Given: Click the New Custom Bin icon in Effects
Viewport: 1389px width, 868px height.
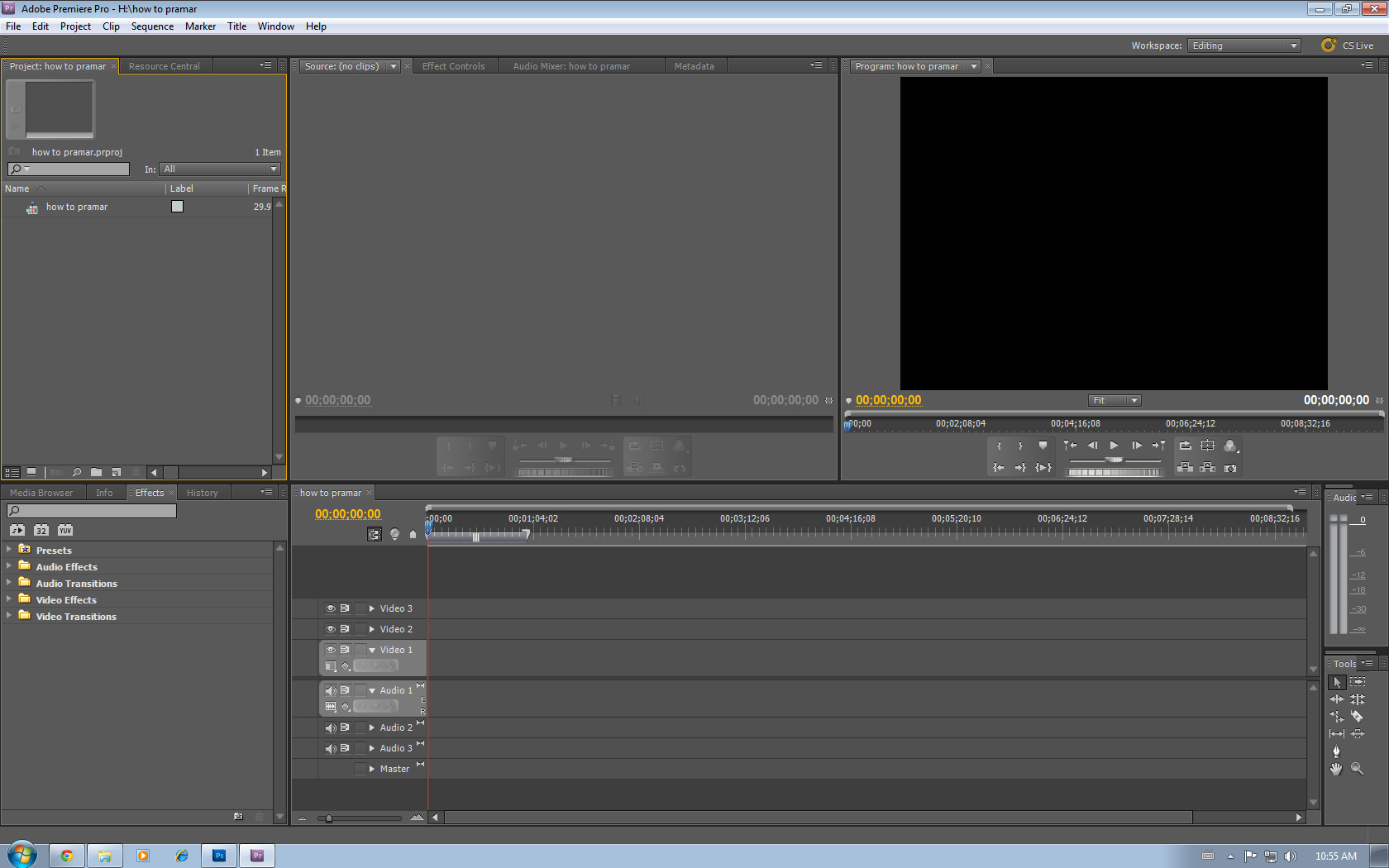Looking at the screenshot, I should [238, 817].
